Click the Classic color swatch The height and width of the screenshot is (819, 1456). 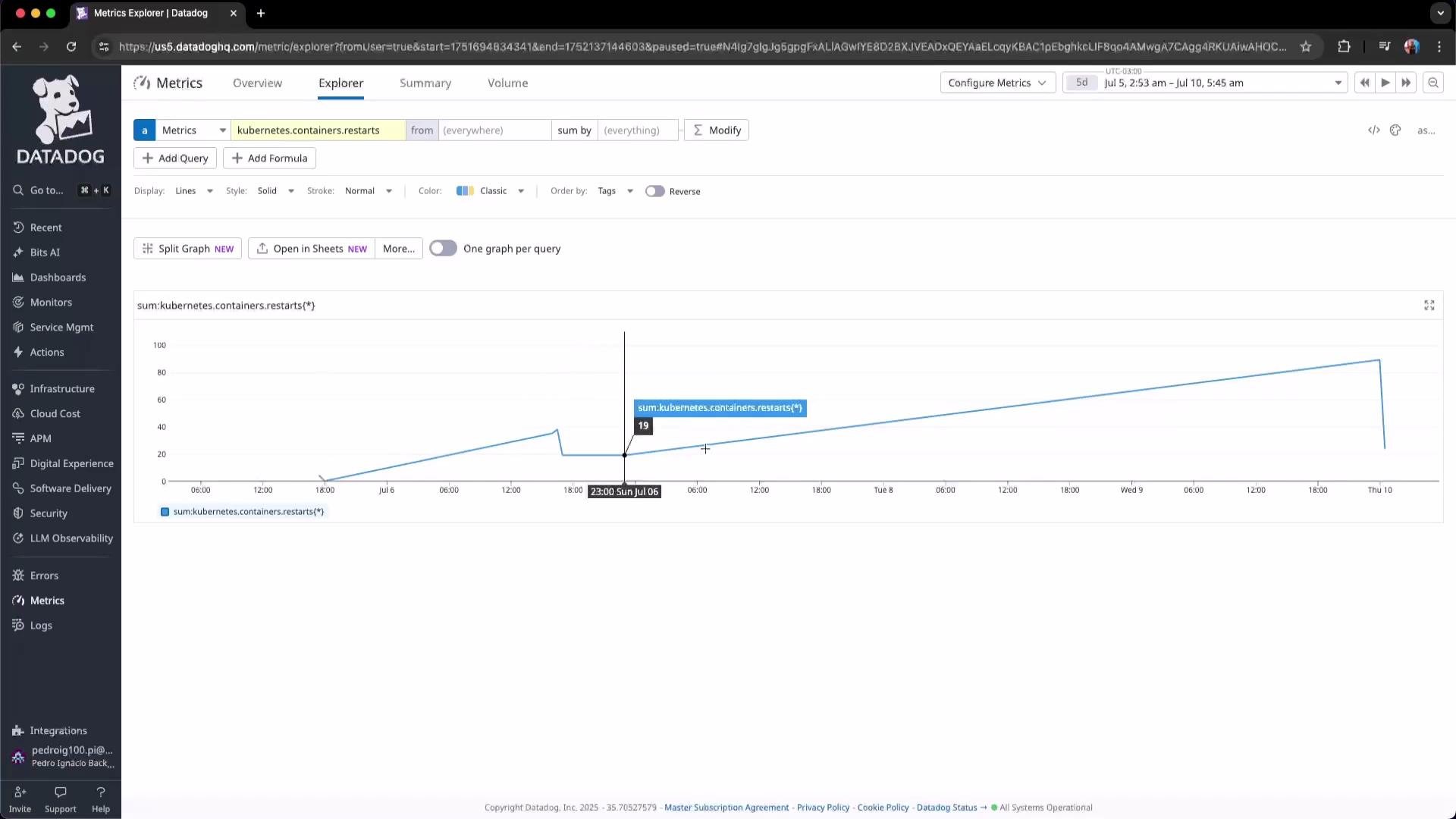pyautogui.click(x=465, y=191)
